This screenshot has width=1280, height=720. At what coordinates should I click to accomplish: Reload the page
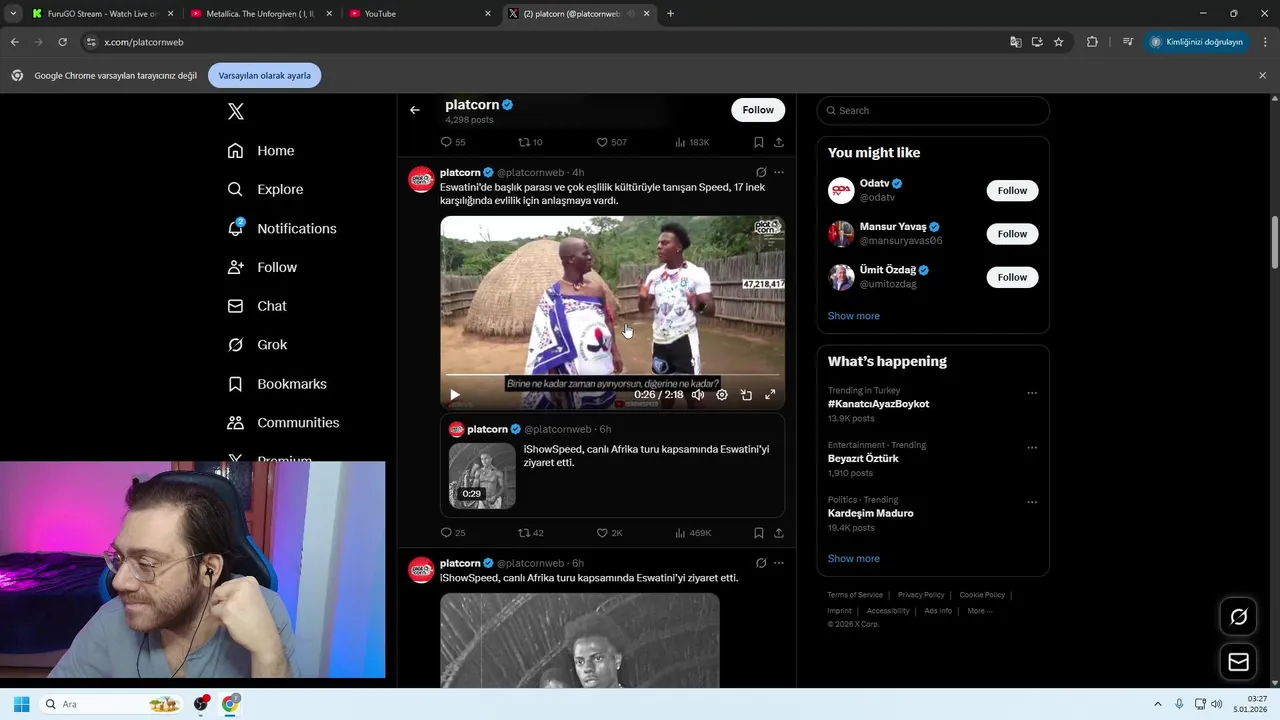[62, 42]
